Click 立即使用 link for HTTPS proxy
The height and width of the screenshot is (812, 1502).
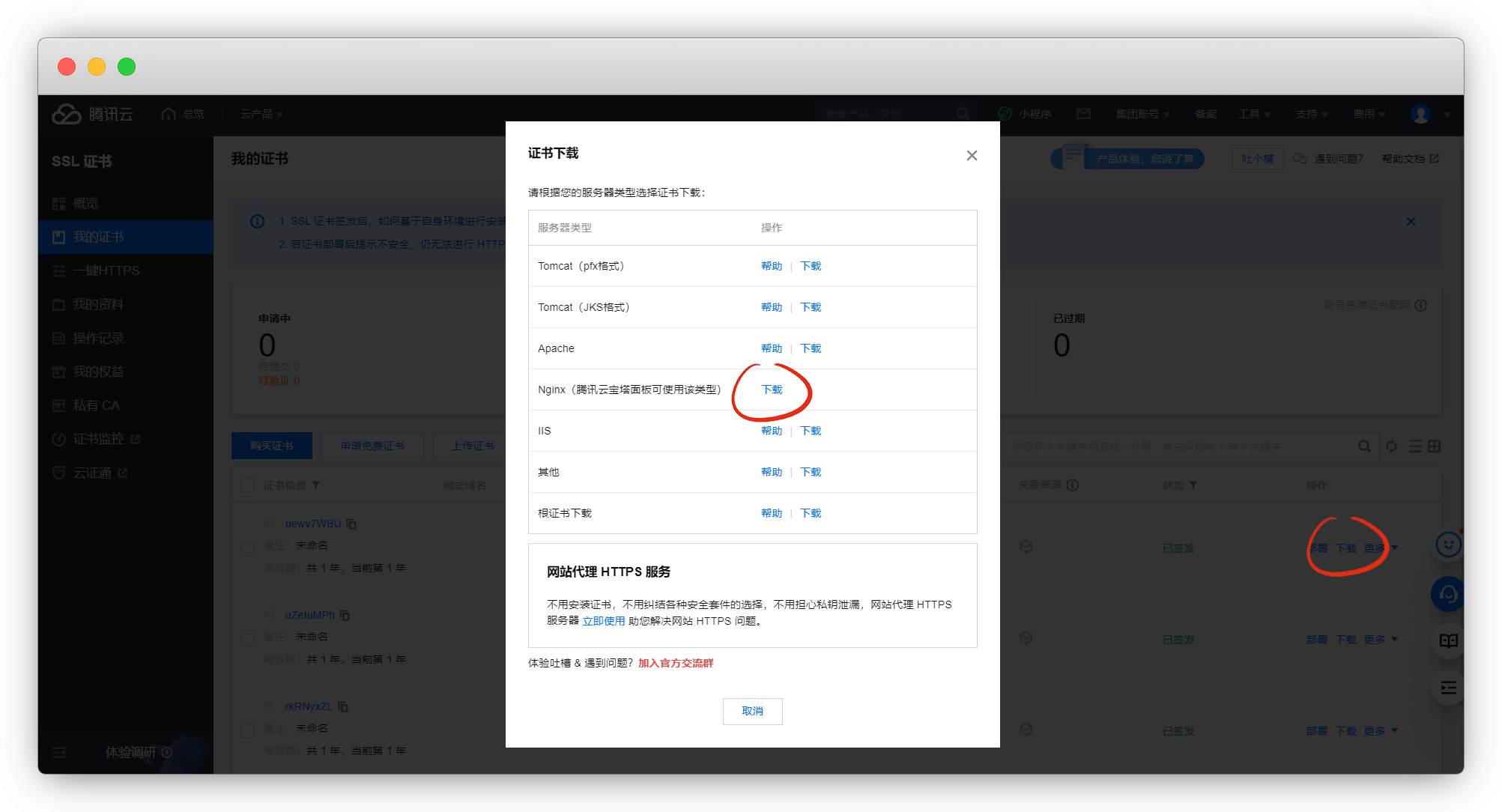[x=603, y=621]
